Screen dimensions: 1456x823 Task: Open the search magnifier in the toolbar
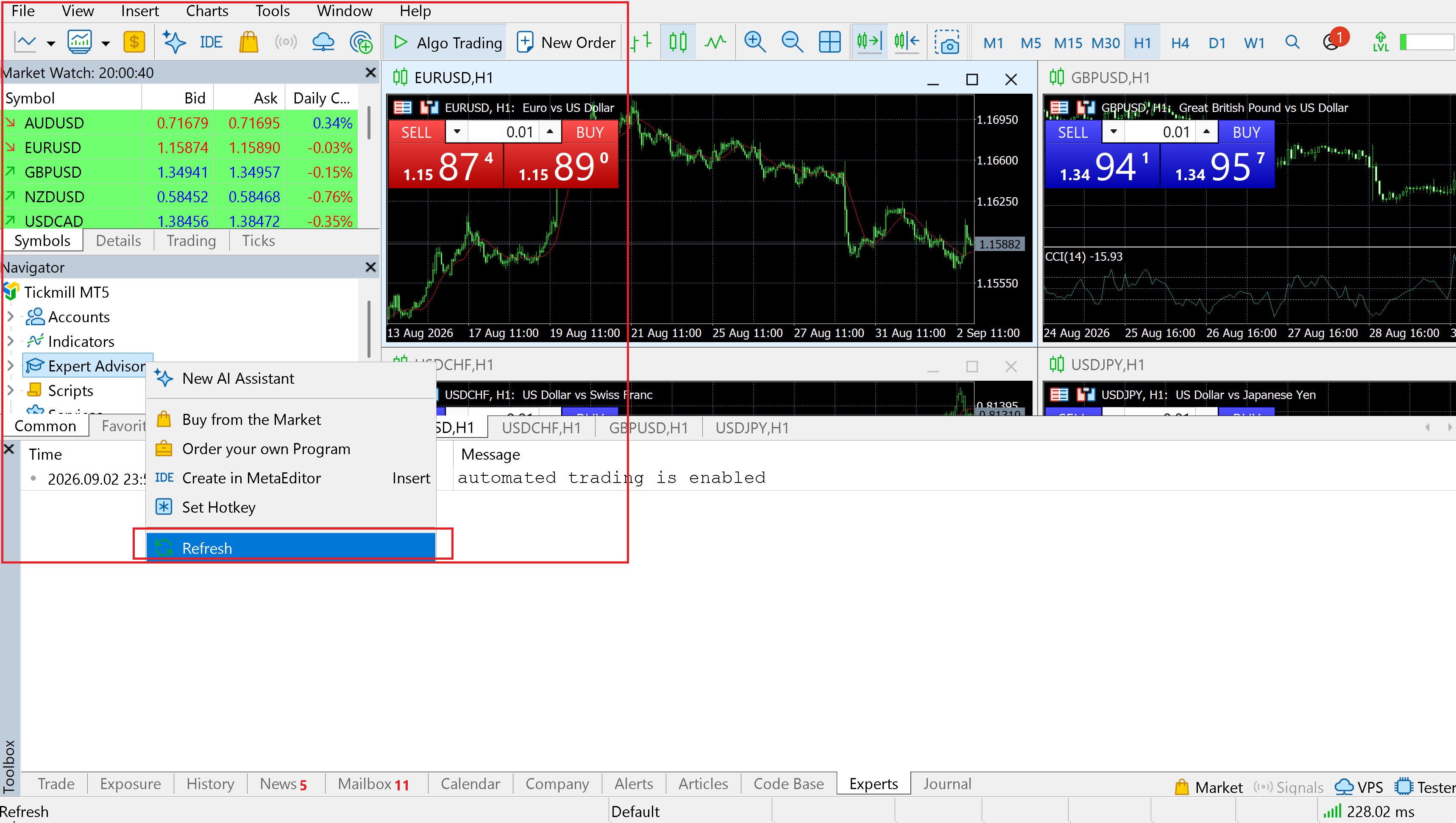(x=1292, y=42)
